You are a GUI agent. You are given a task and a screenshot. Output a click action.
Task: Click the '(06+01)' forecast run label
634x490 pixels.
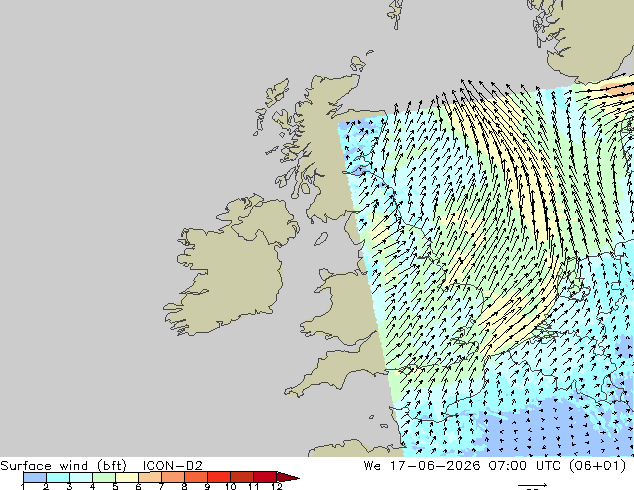598,466
